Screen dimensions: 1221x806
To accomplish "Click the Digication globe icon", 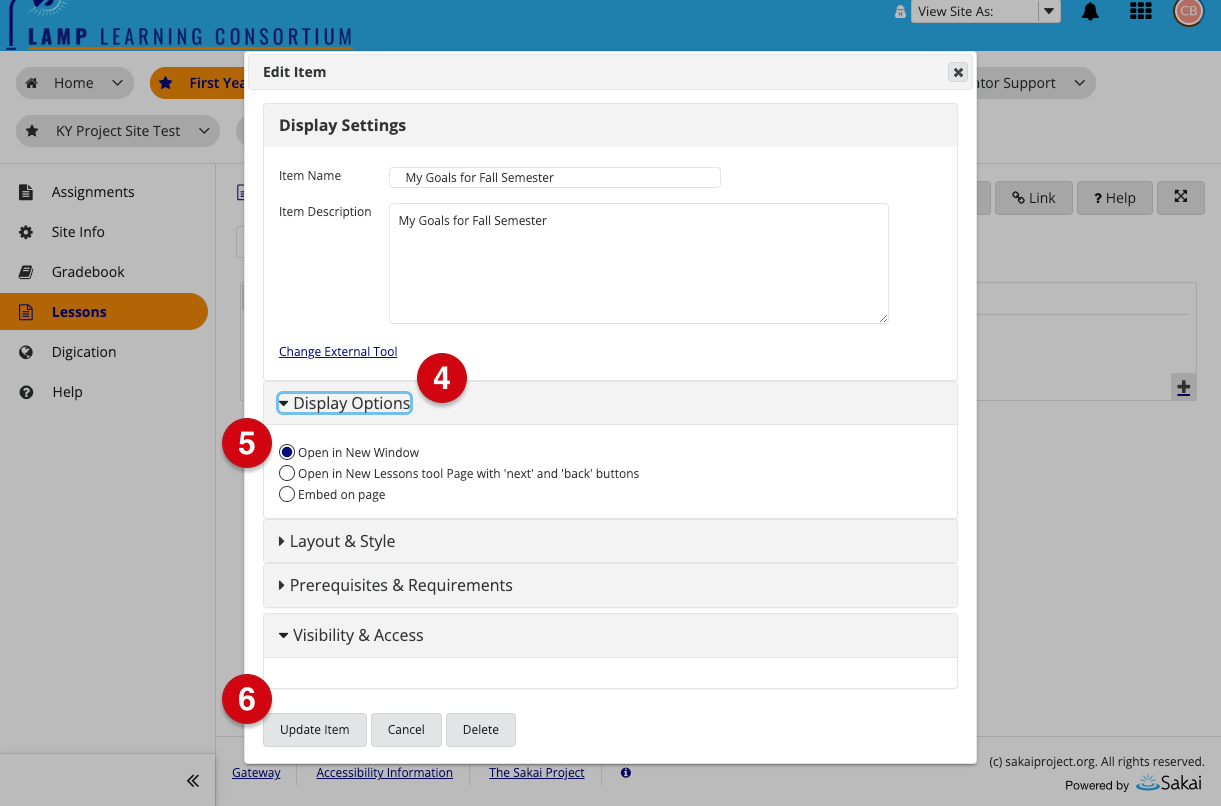I will click(x=27, y=352).
